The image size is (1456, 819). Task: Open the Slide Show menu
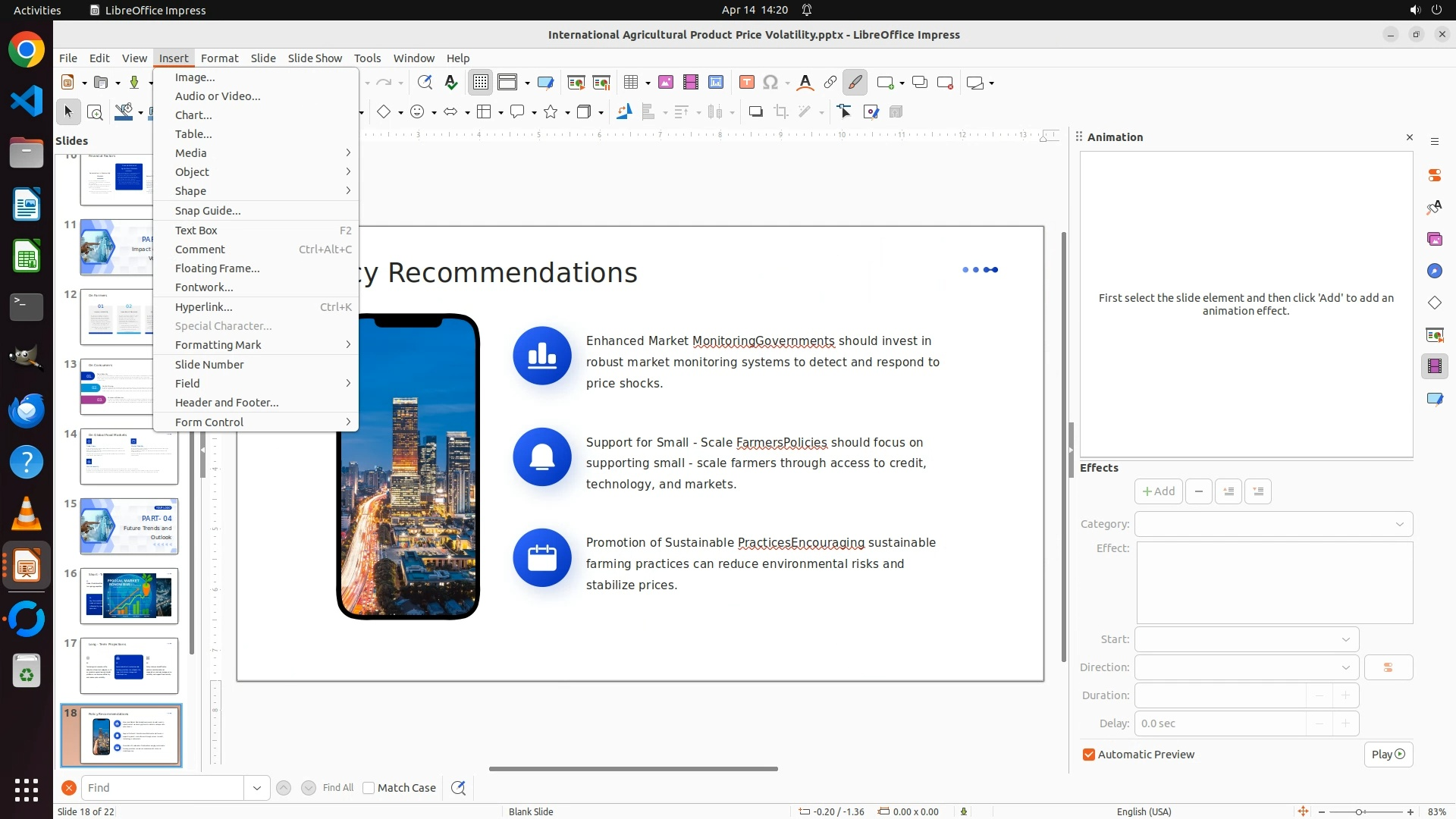[x=315, y=58]
